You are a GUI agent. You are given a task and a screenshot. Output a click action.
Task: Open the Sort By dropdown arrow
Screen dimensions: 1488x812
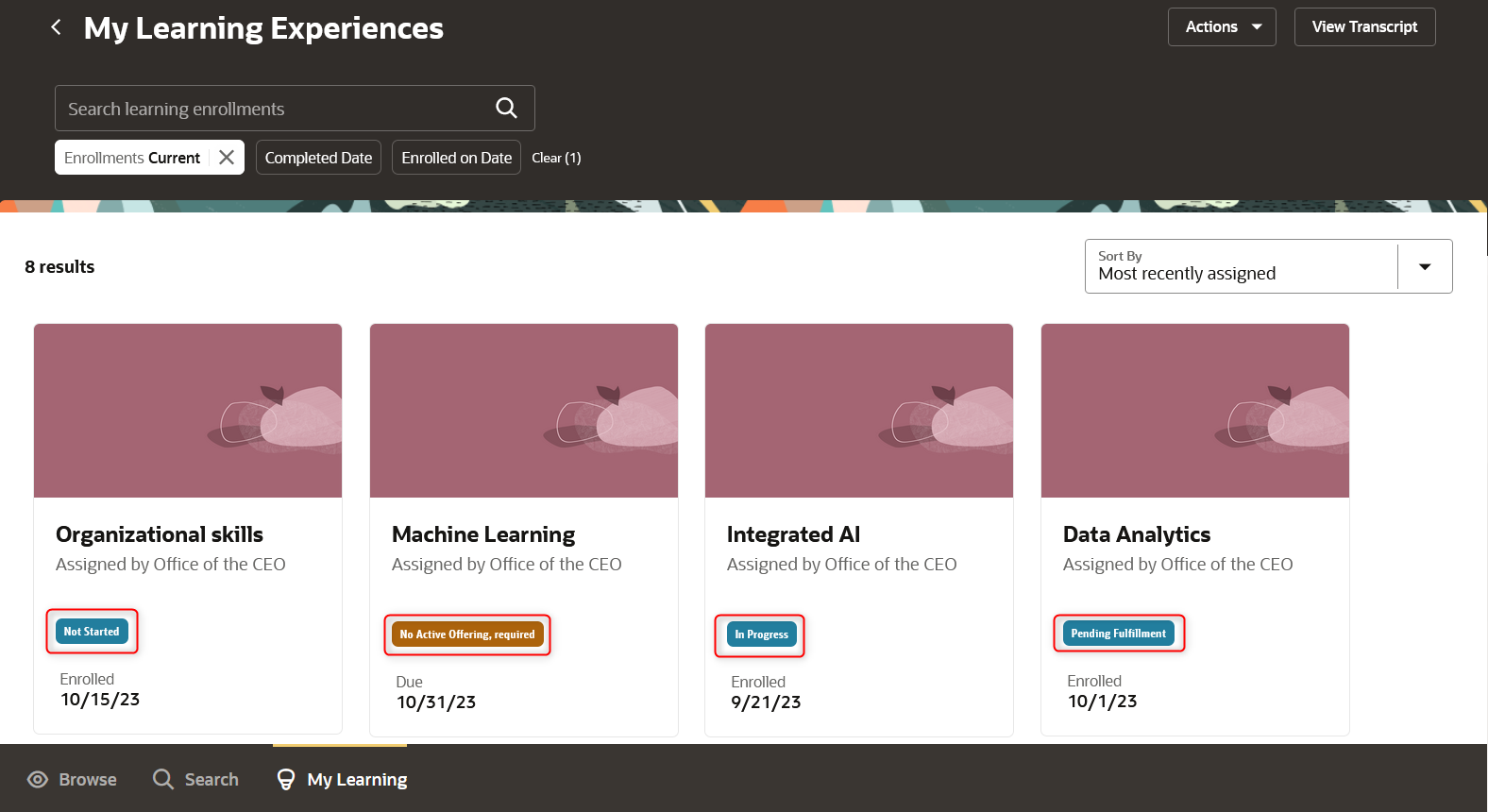point(1425,267)
